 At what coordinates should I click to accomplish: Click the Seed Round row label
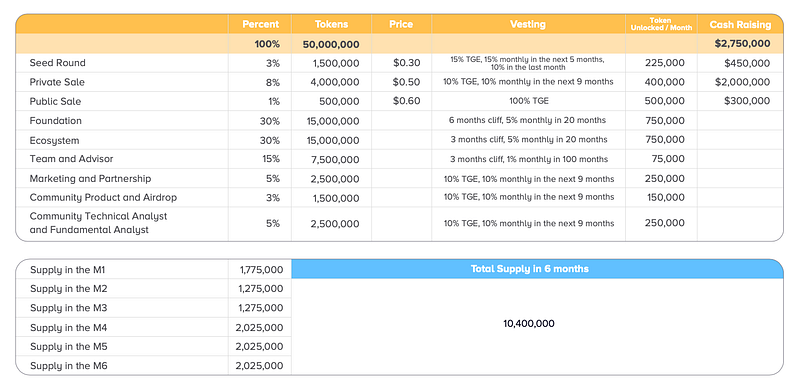(58, 63)
